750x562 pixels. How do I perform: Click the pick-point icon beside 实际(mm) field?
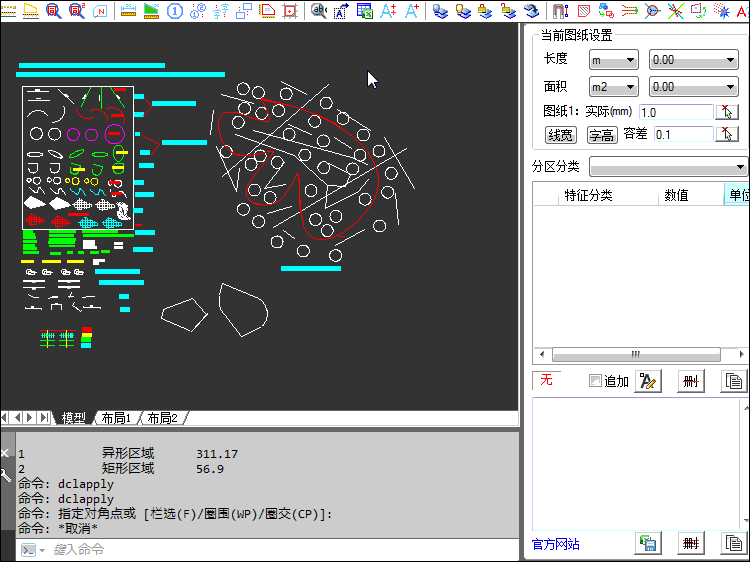[x=728, y=112]
